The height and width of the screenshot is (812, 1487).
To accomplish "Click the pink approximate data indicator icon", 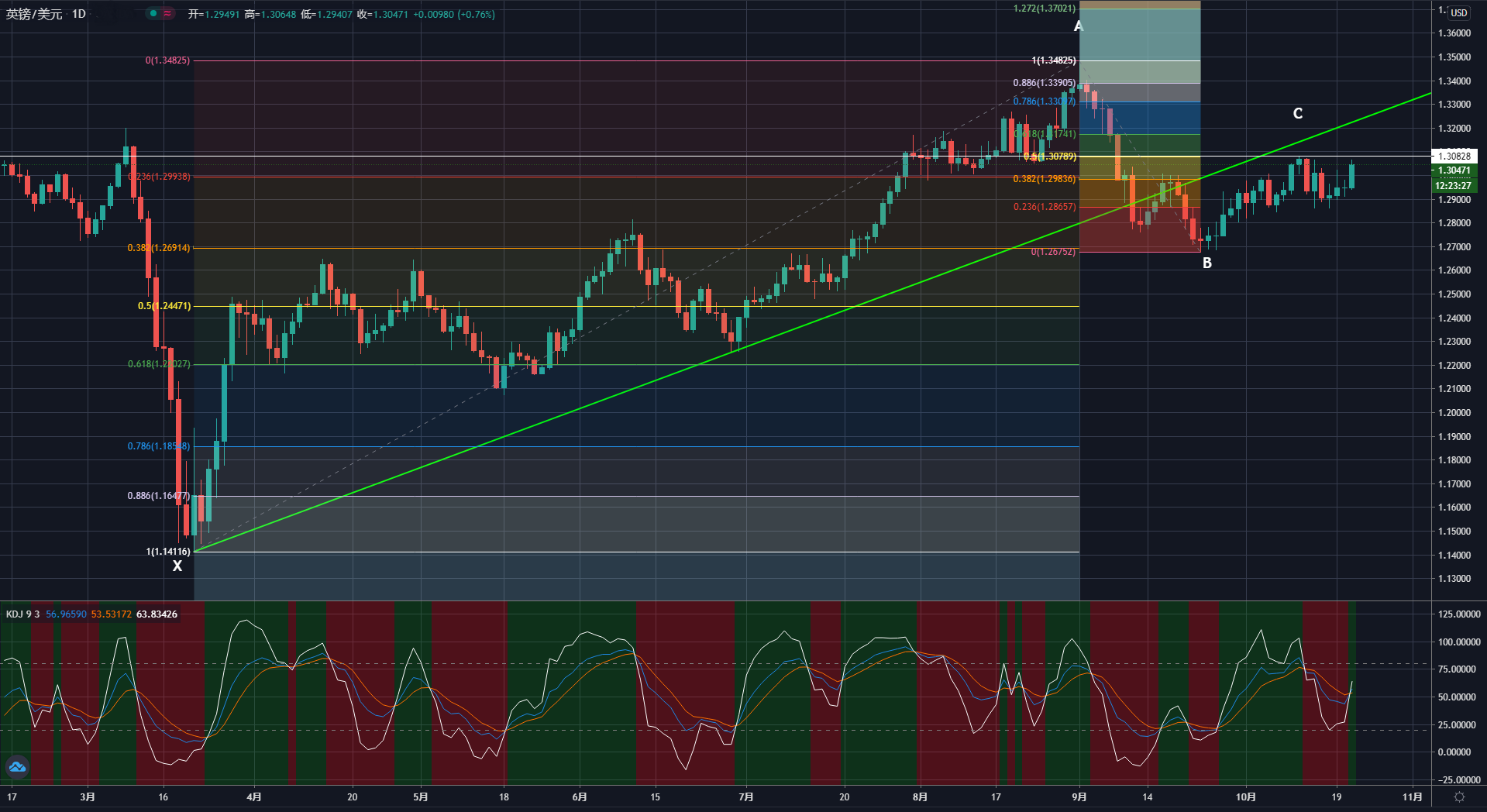I will (167, 14).
